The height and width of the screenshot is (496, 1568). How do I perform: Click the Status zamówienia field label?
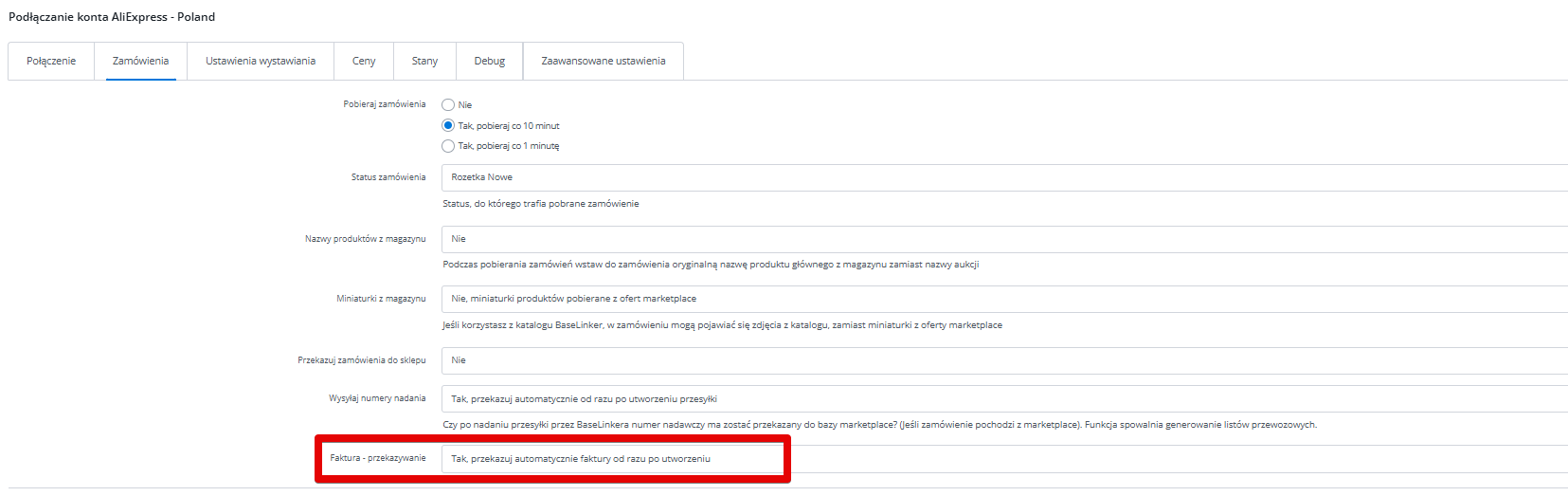pyautogui.click(x=388, y=177)
